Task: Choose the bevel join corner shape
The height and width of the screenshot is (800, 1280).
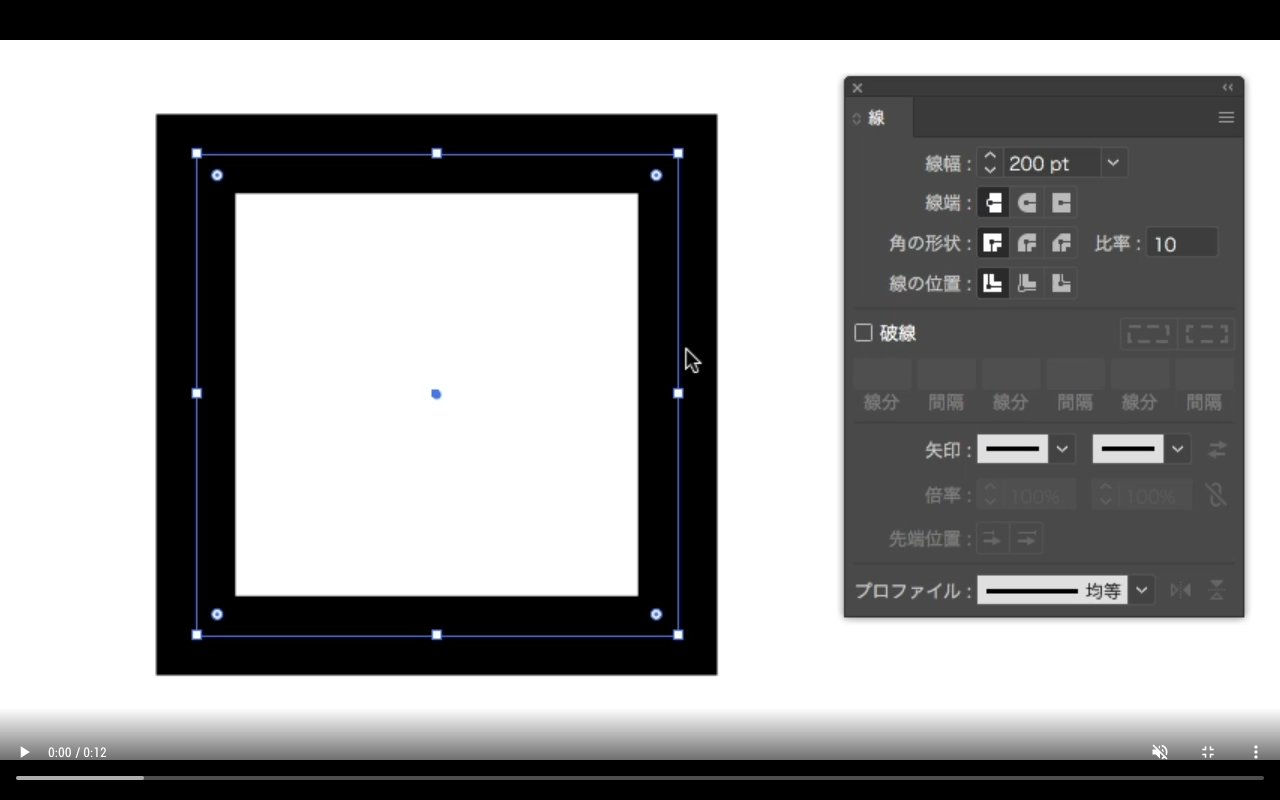Action: pos(1061,242)
